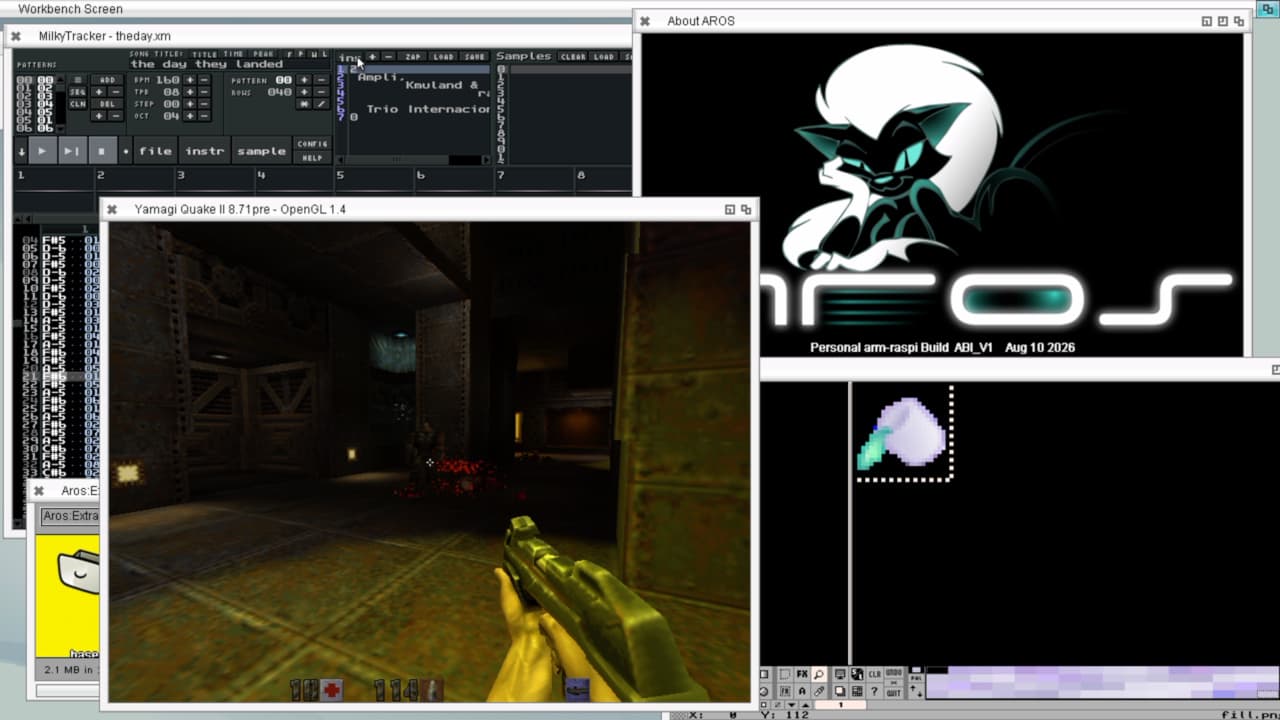Open the file section in MilkyTracker
Viewport: 1280px width, 720px height.
(x=155, y=151)
